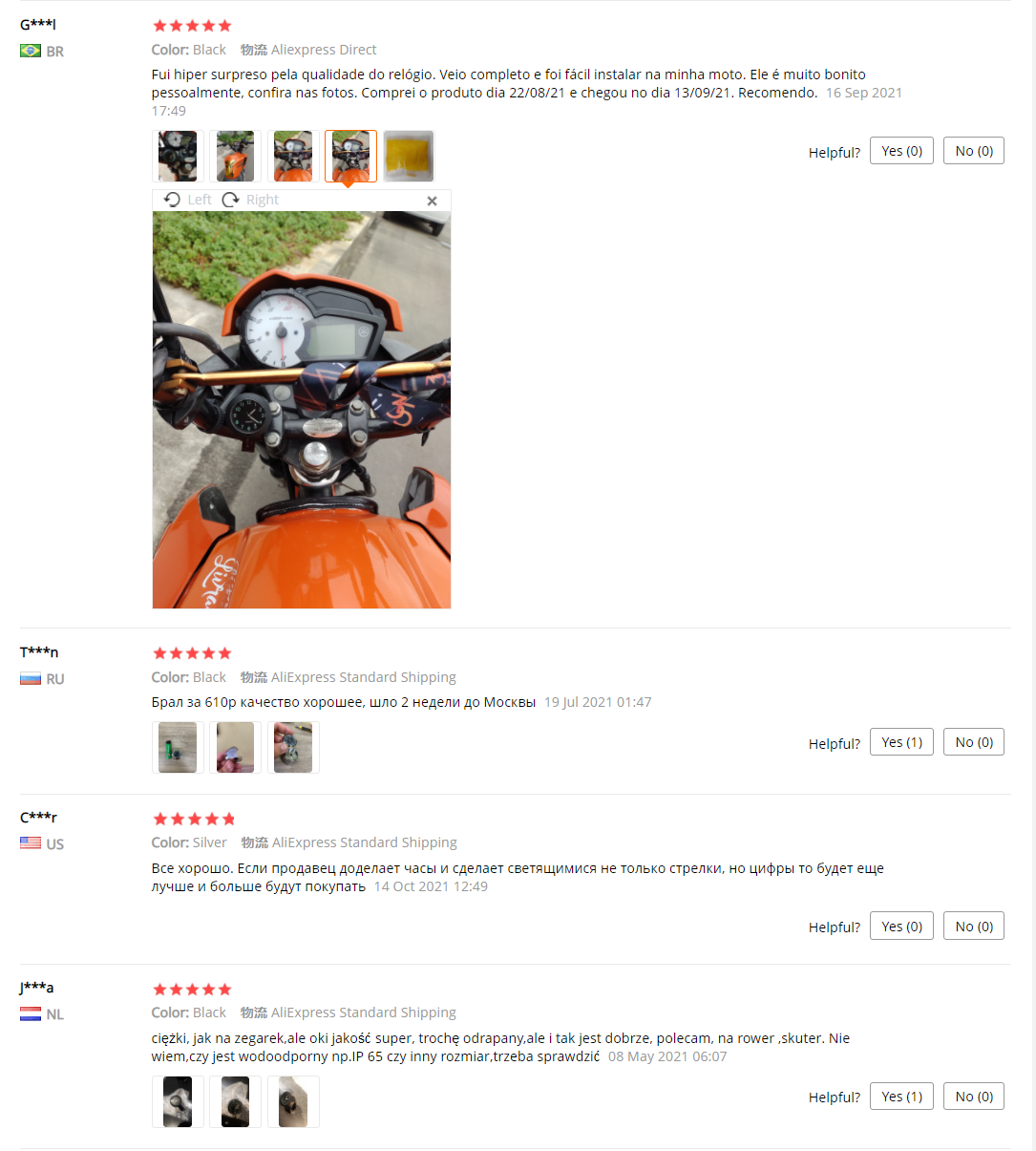Screen dimensions: 1036x1151
Task: Vote Yes (1) on J***a's review
Action: tap(901, 1097)
